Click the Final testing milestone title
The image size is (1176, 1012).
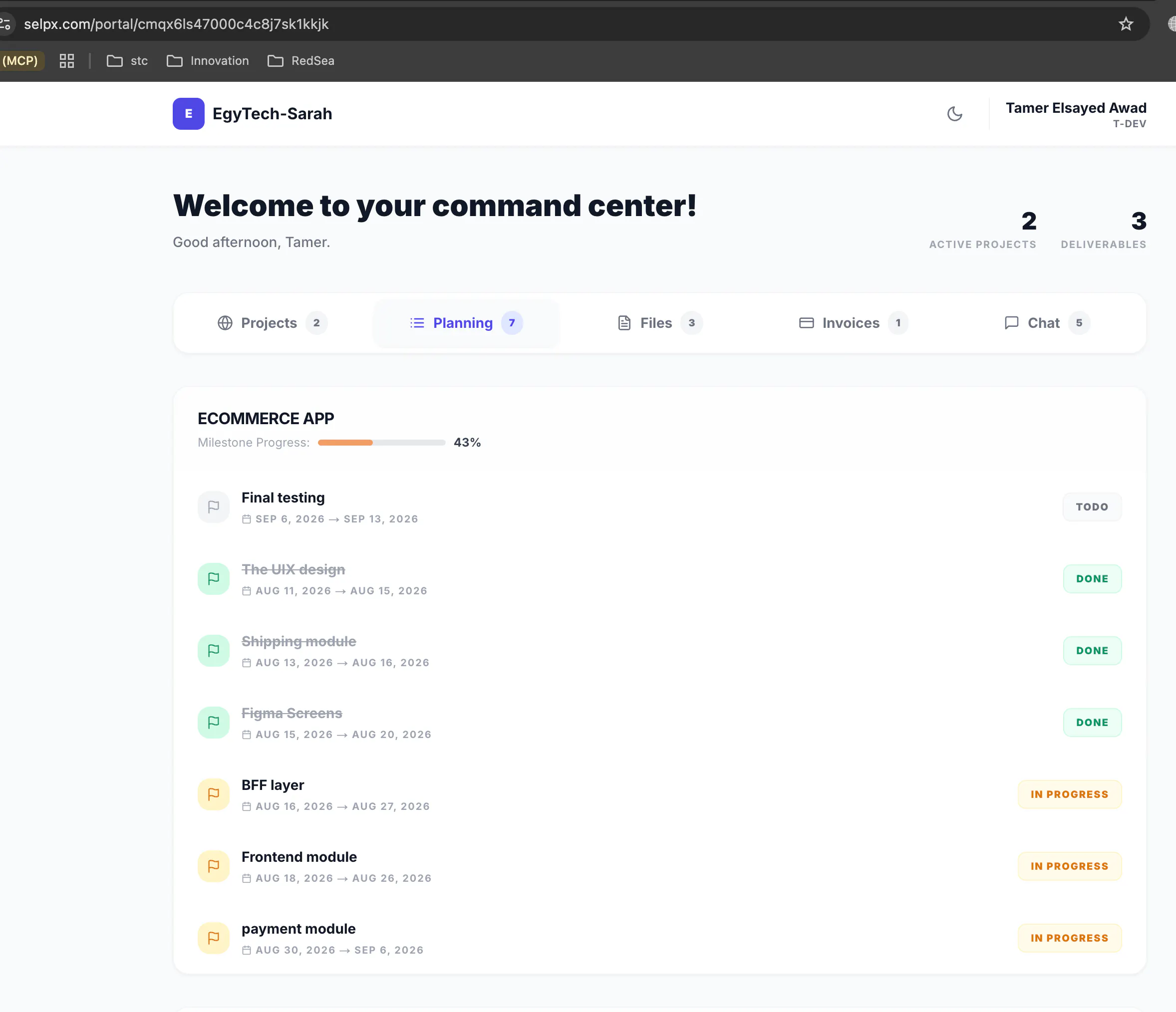point(283,498)
